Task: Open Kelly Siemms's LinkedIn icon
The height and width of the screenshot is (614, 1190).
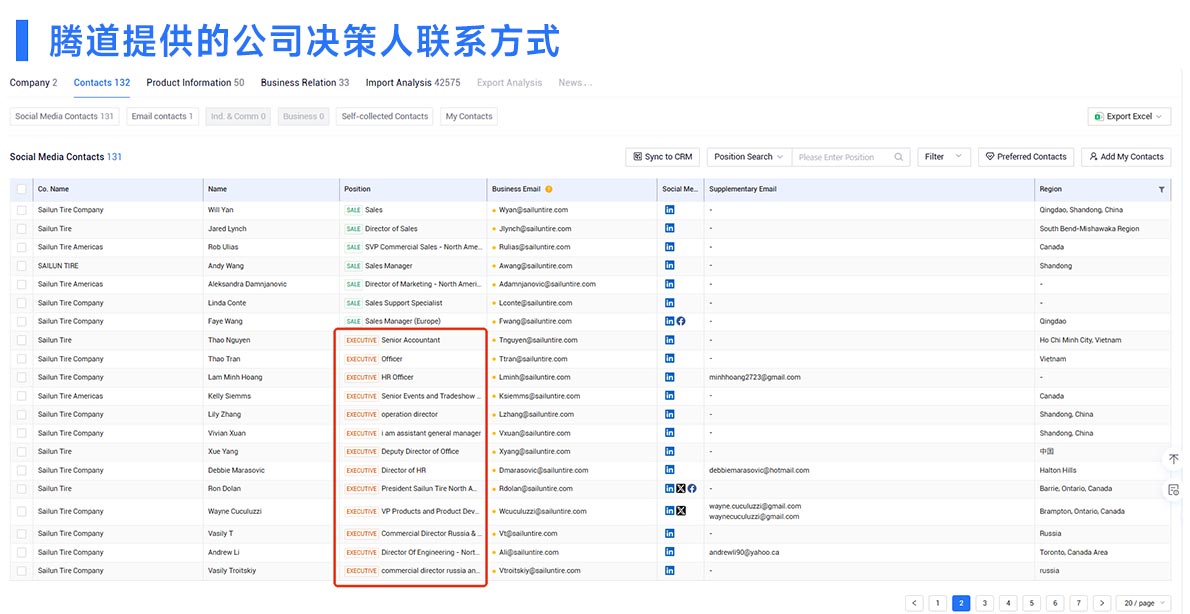Action: pos(669,396)
